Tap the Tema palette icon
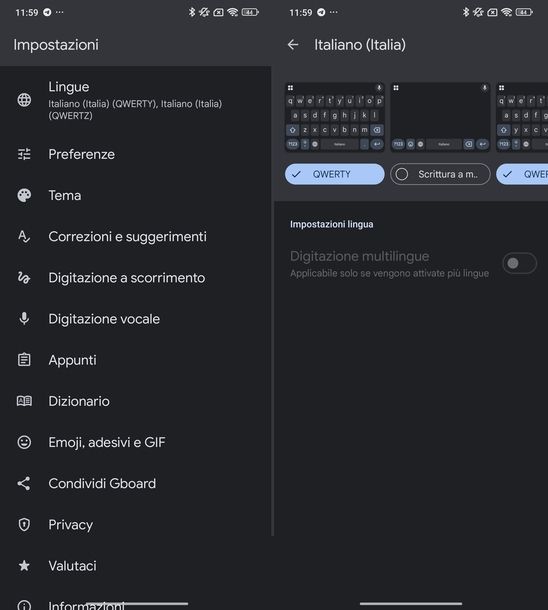This screenshot has width=548, height=610. point(24,195)
